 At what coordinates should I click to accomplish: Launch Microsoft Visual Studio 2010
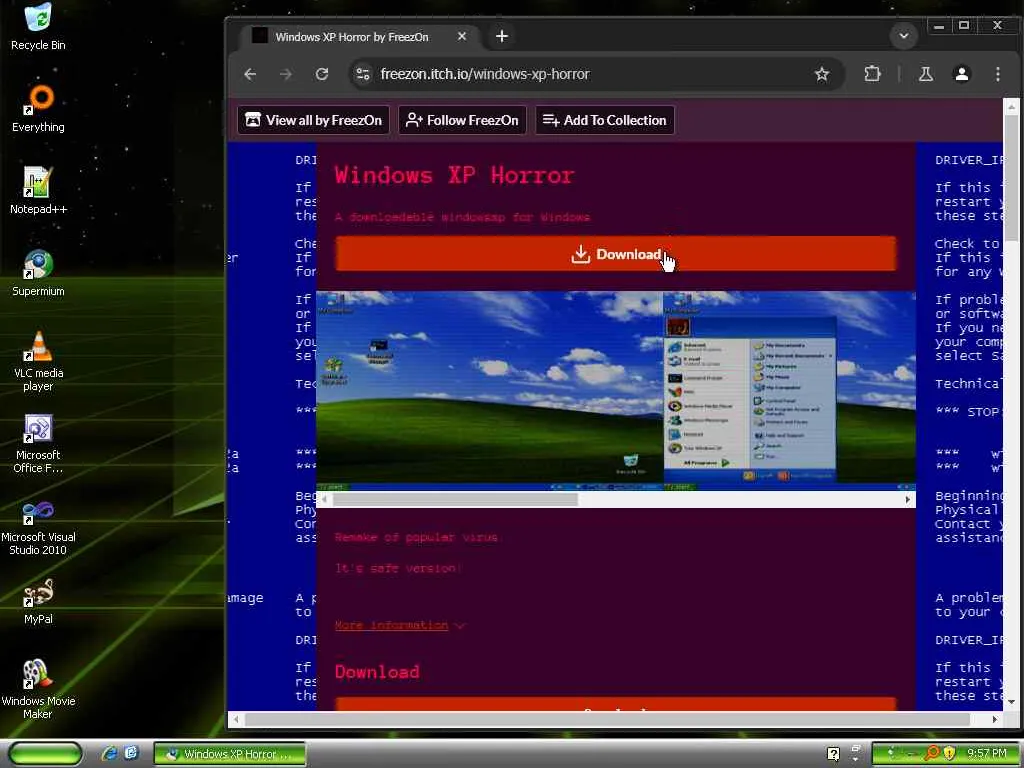[38, 526]
